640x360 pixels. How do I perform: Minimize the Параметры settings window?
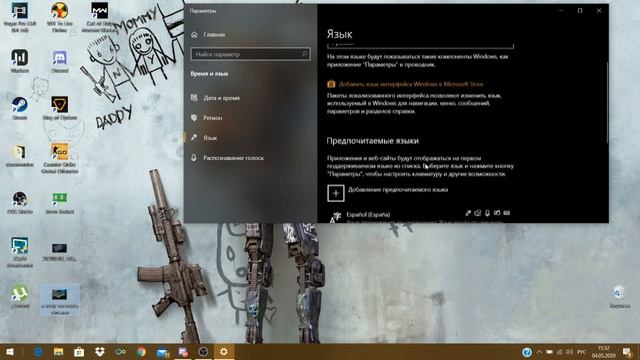[561, 11]
